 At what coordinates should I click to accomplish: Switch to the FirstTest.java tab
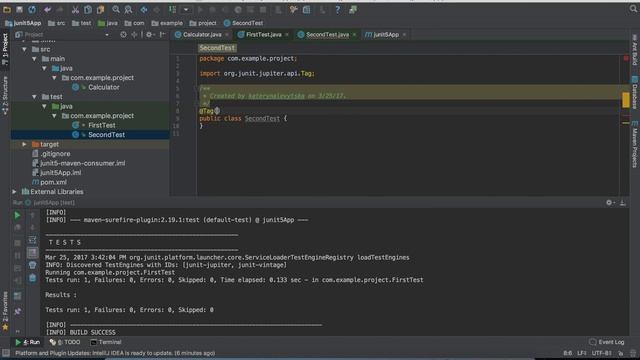click(x=263, y=35)
